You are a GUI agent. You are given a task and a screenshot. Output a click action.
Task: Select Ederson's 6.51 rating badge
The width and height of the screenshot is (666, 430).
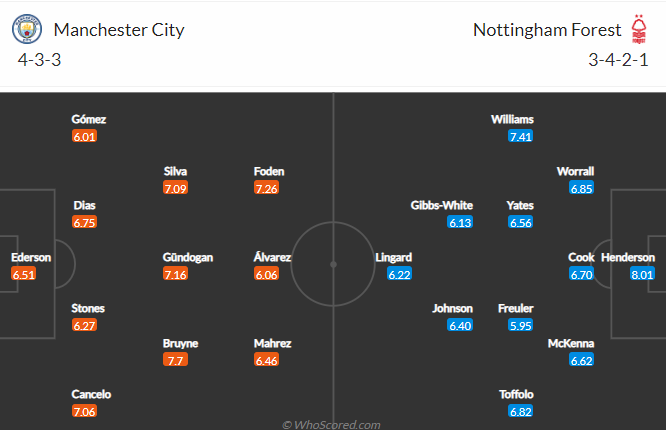point(24,274)
